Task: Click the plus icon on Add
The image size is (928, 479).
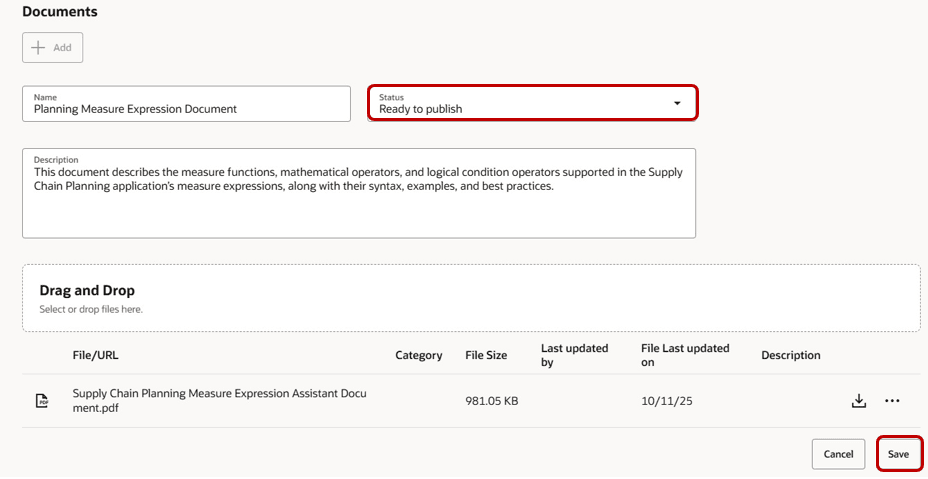Action: click(39, 48)
